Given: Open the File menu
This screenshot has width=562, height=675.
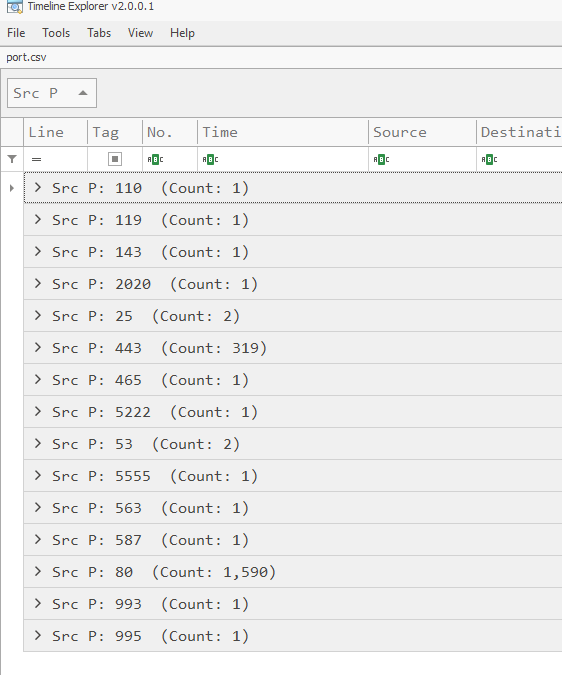Looking at the screenshot, I should click(16, 33).
